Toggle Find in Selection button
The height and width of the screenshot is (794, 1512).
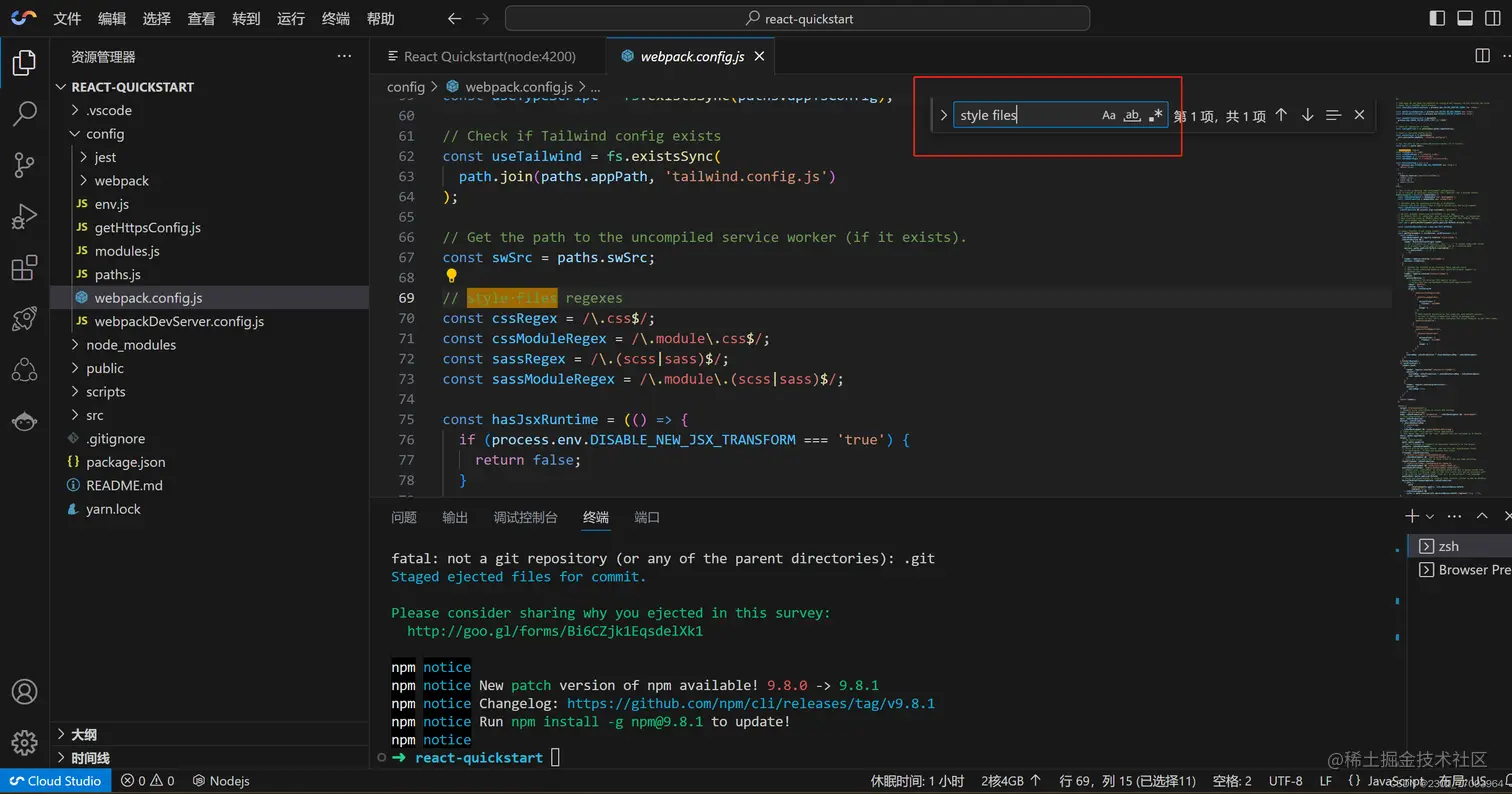(1333, 115)
